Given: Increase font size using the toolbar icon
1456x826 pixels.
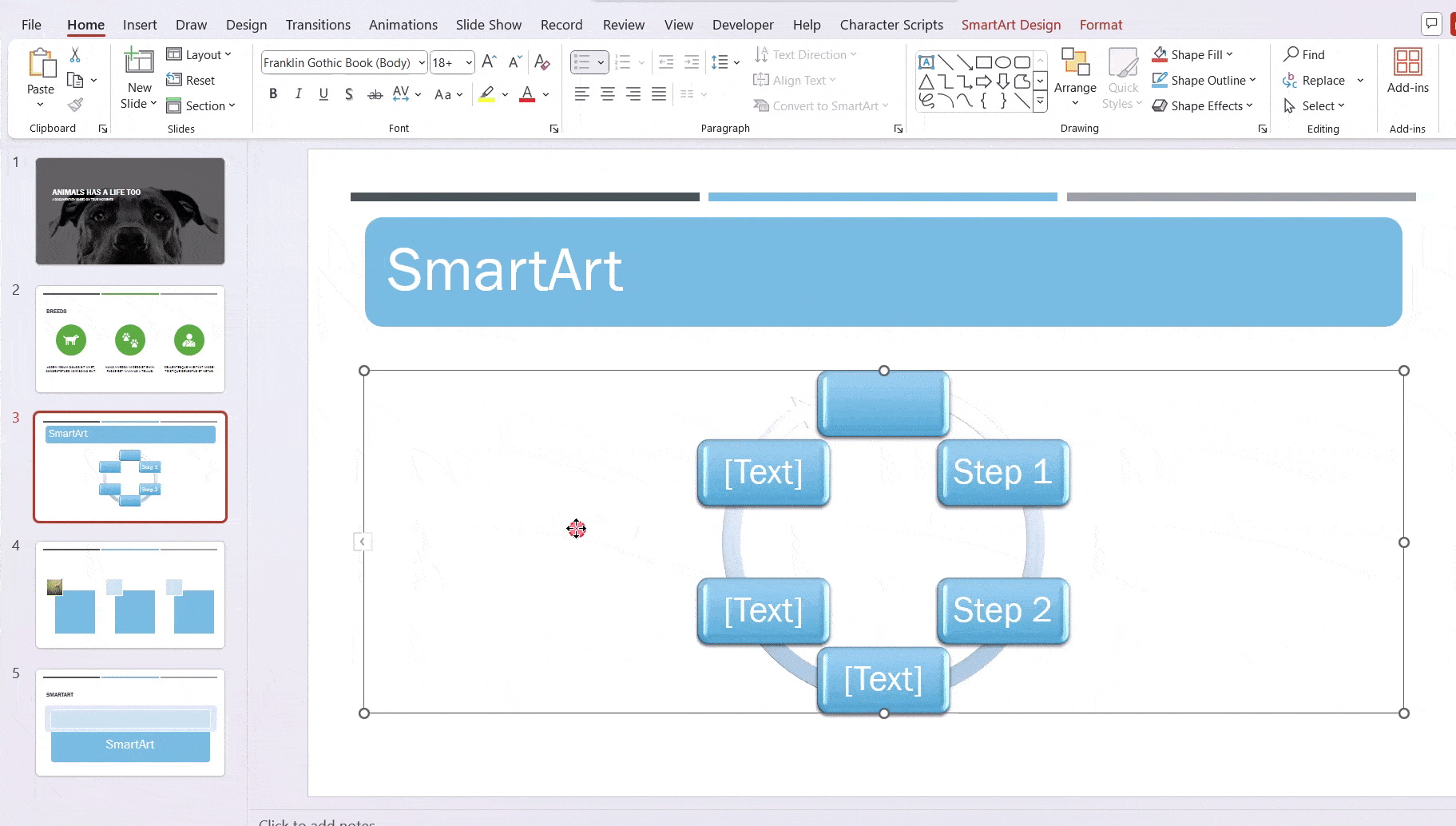Looking at the screenshot, I should click(x=488, y=62).
